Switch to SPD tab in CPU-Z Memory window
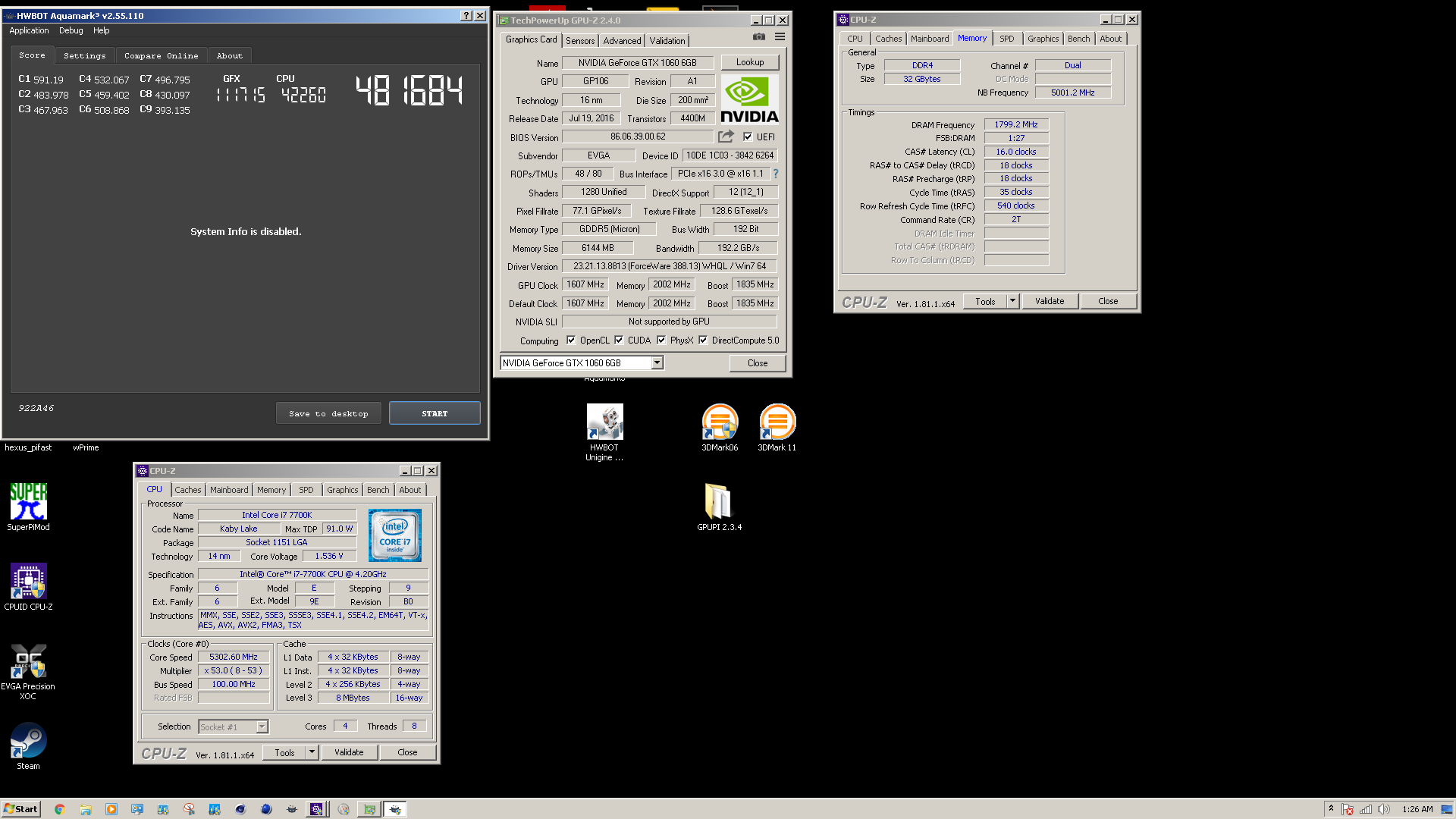1456x819 pixels. point(1007,39)
